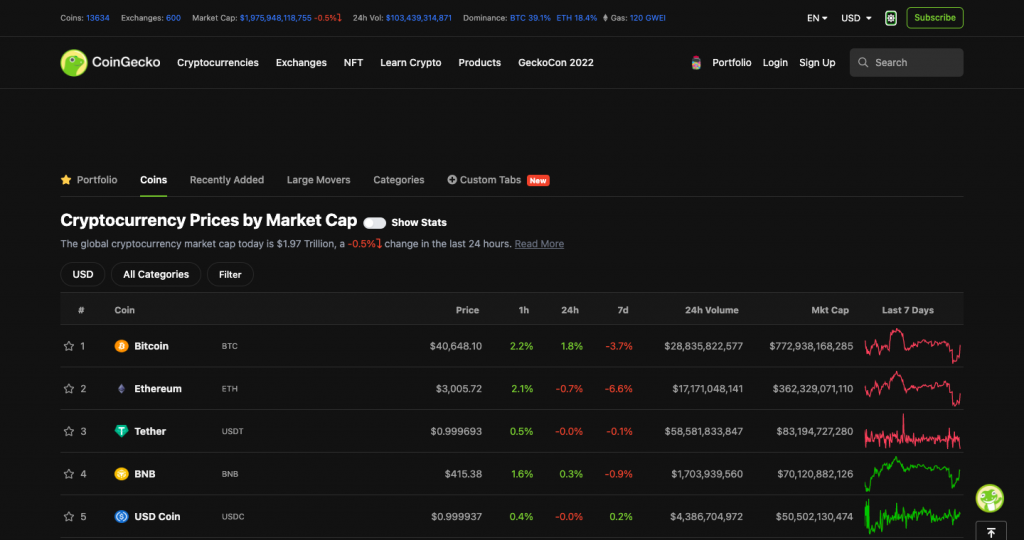Sort by 7d column header
This screenshot has height=540, width=1024.
(x=623, y=310)
